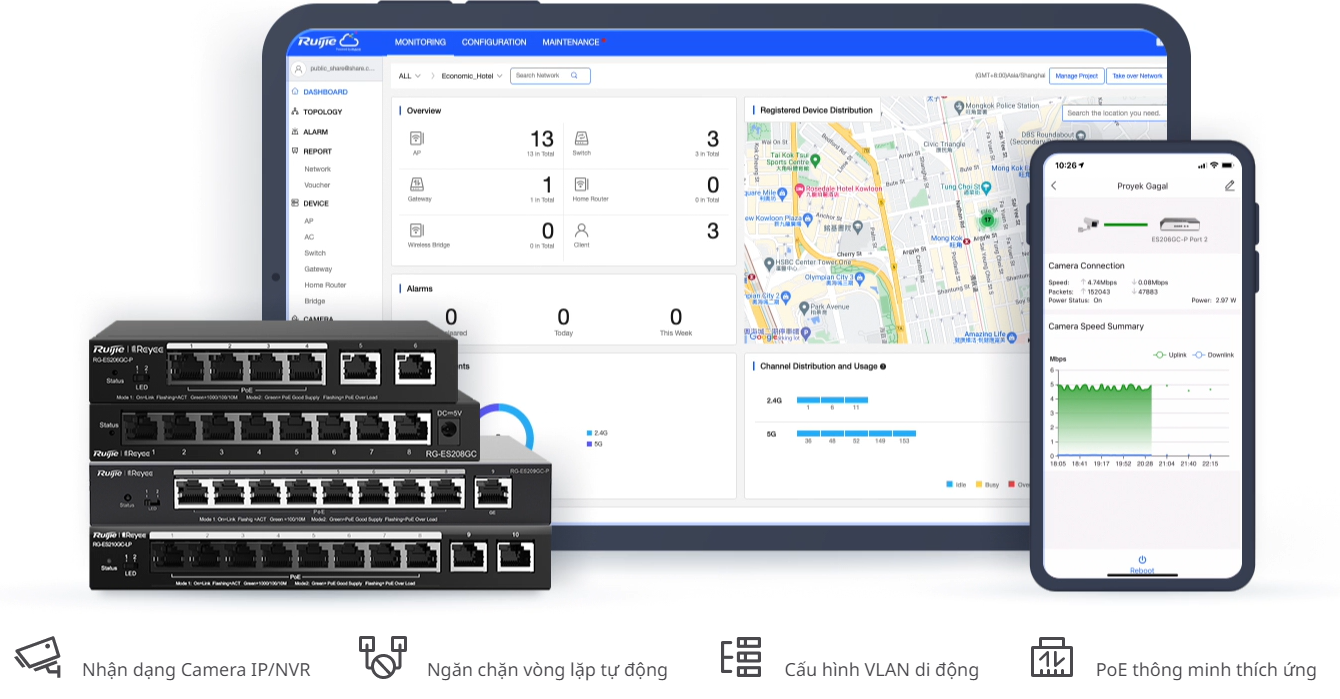Open the MAINTENANCE tab
Screen dimensions: 1340x699
(572, 42)
